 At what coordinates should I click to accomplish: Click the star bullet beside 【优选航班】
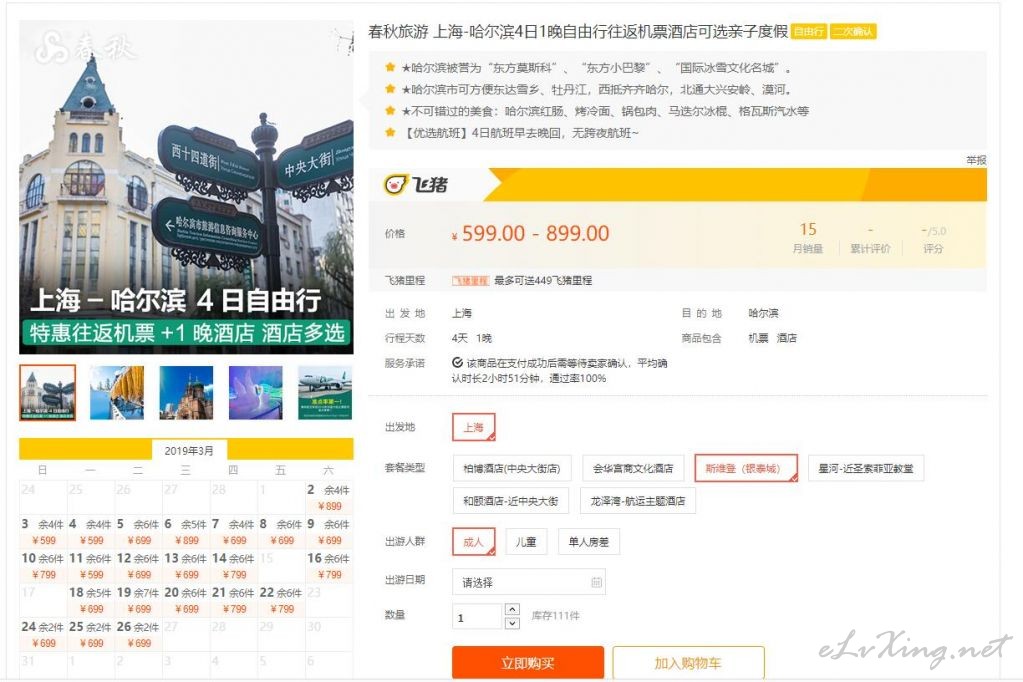pyautogui.click(x=390, y=132)
